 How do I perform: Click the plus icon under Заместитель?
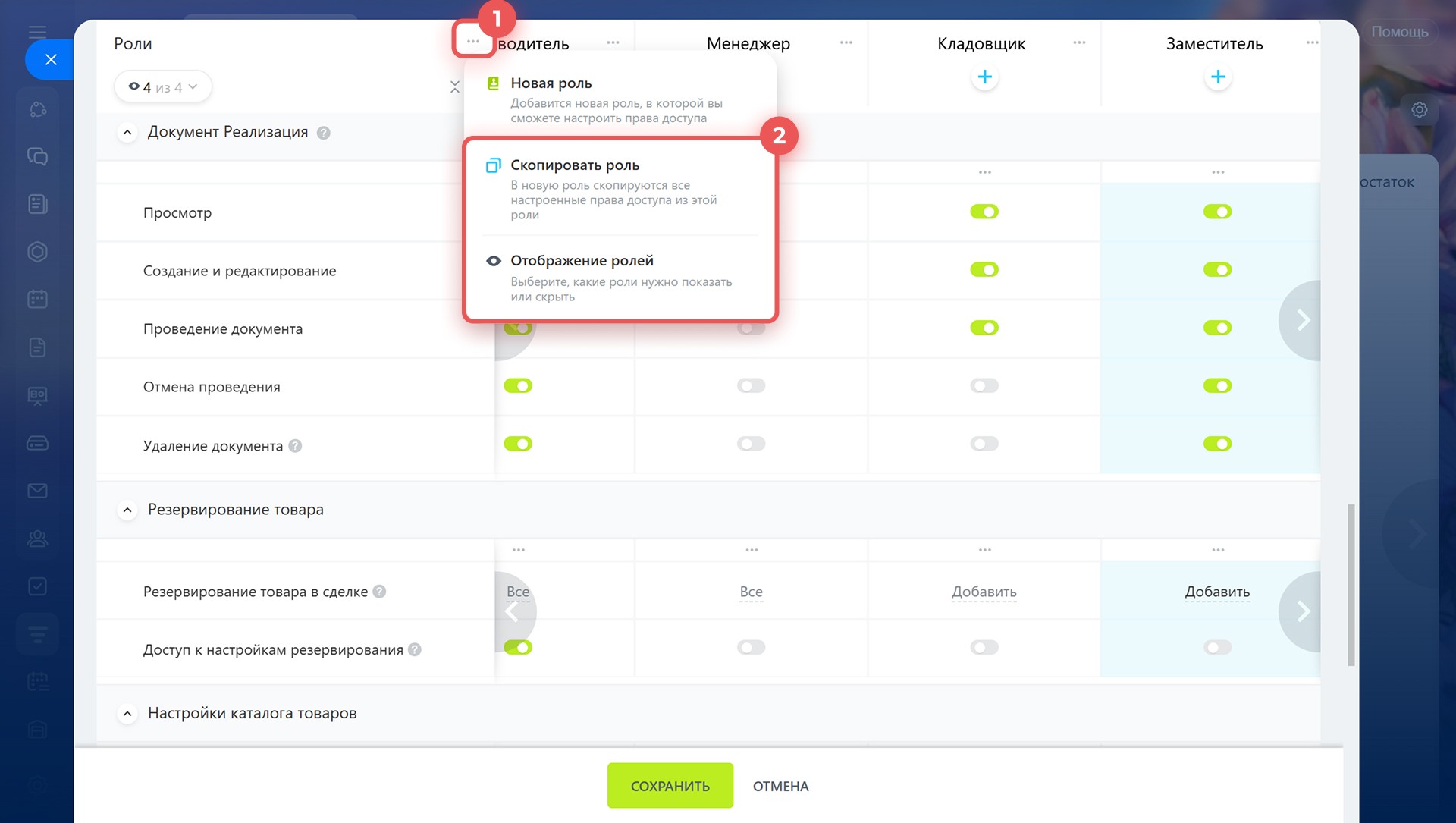[1217, 77]
